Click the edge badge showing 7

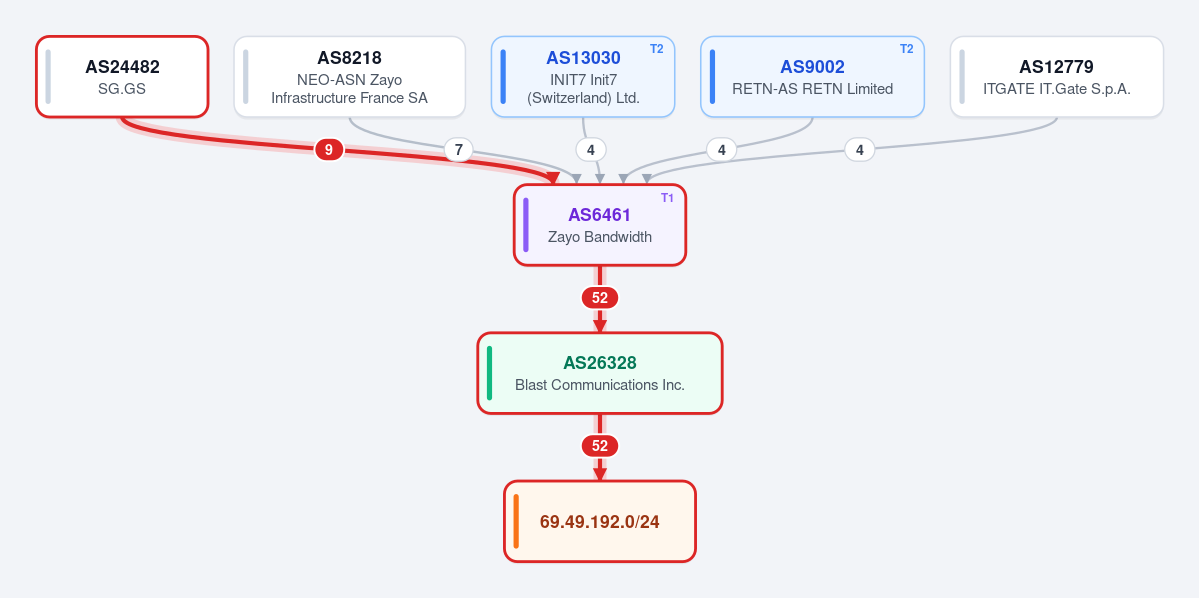(459, 150)
